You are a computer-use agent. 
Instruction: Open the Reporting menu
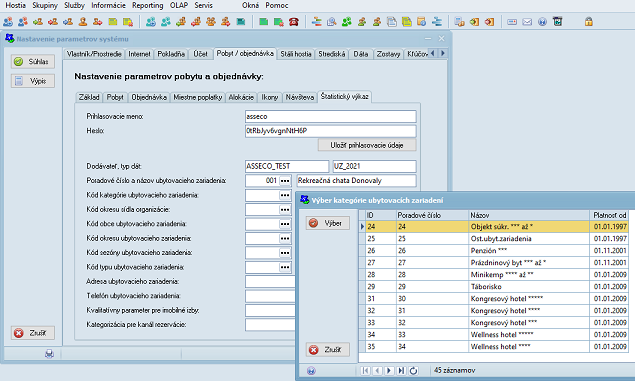(x=147, y=5)
